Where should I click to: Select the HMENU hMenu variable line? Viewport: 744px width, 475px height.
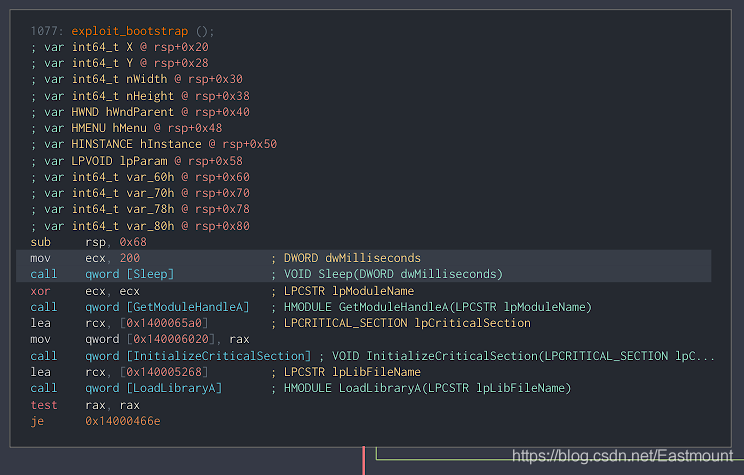pyautogui.click(x=126, y=128)
